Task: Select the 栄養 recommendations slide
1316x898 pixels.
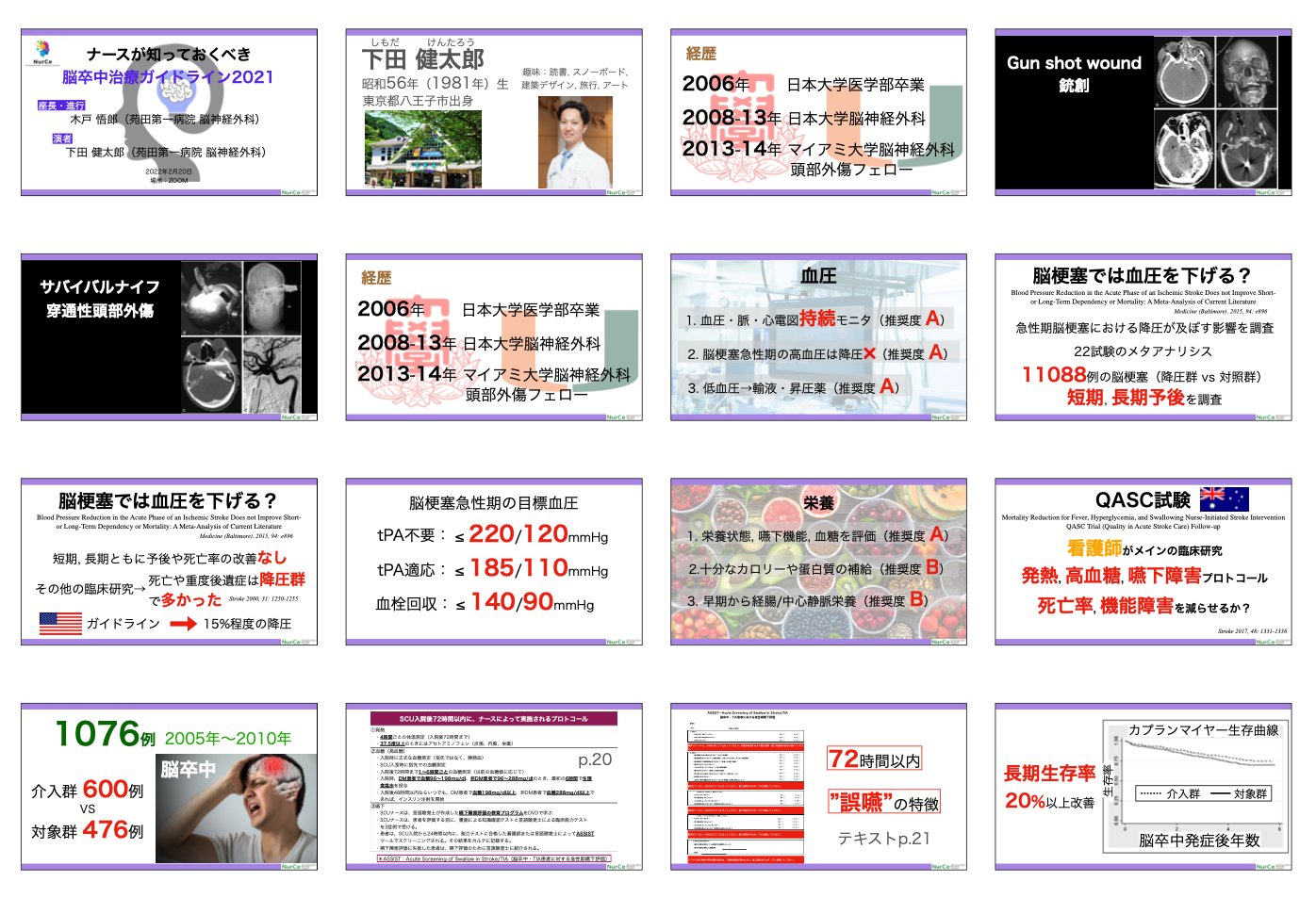Action: [x=818, y=562]
